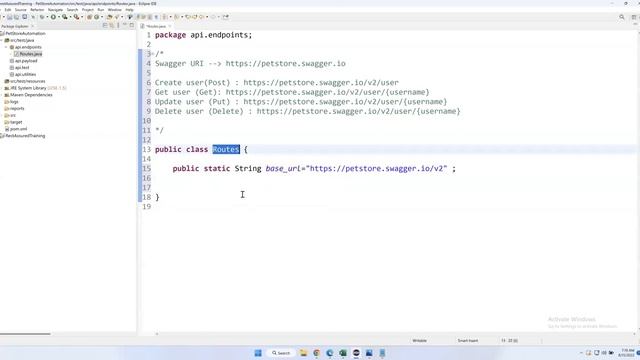640x360 pixels.
Task: Open the Windows Start menu
Action: coord(258,353)
